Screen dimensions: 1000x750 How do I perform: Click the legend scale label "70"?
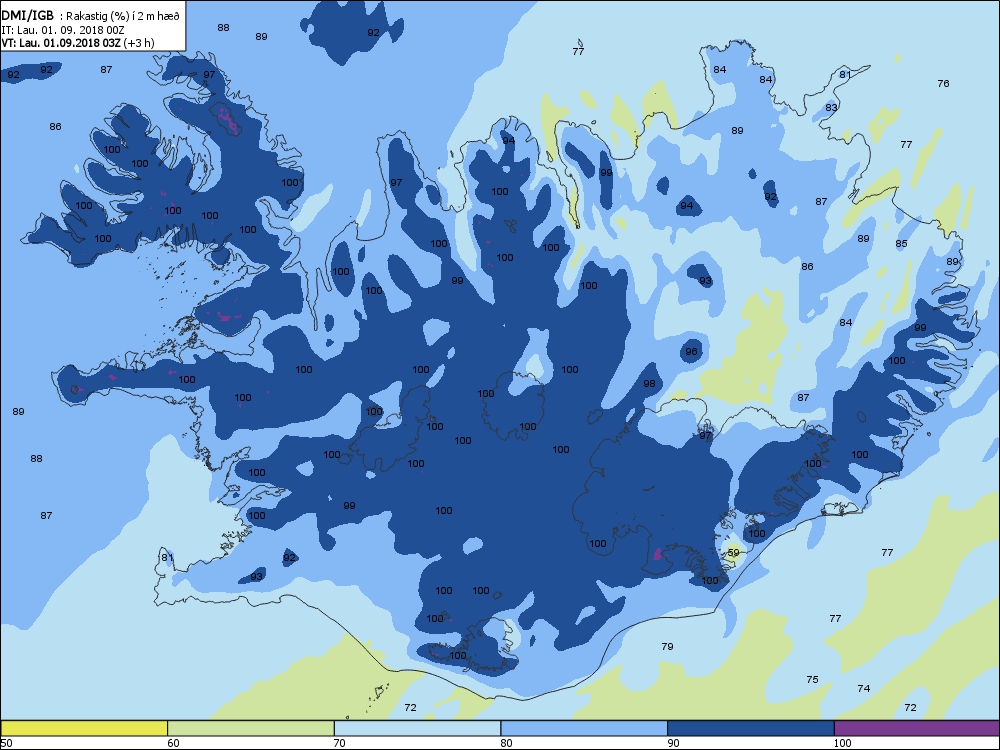coord(340,743)
